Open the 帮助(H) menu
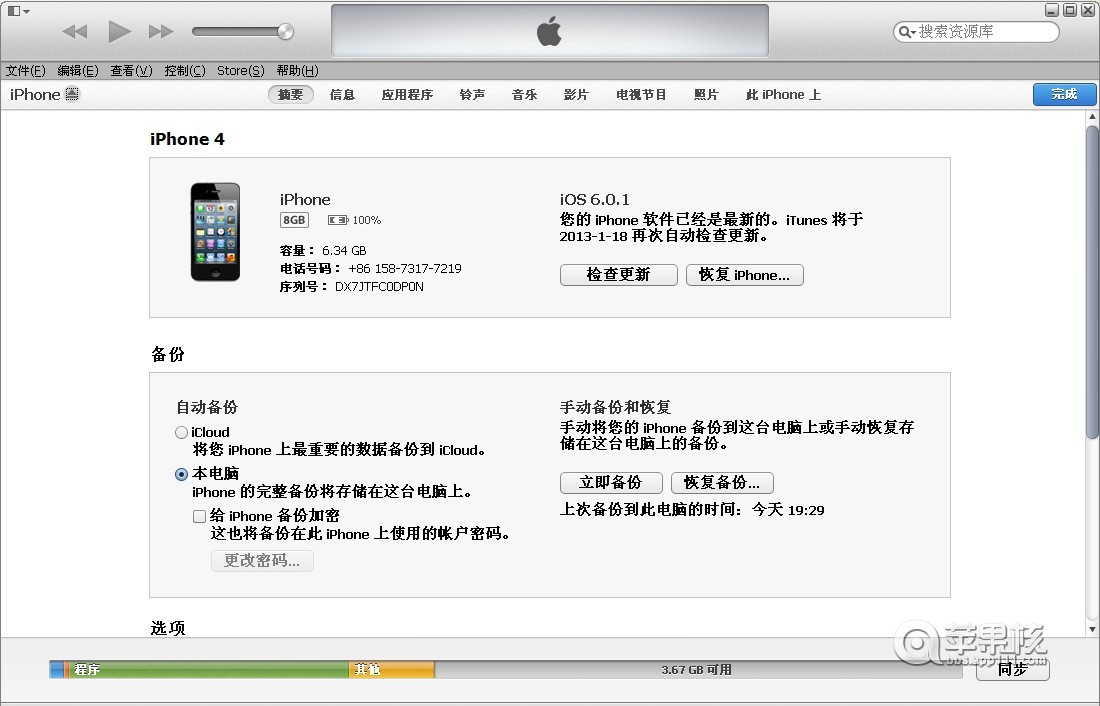The width and height of the screenshot is (1100, 706). pos(297,71)
